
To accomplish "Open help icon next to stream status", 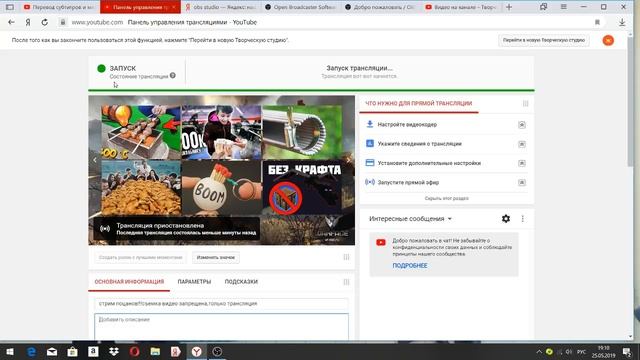I will click(173, 76).
